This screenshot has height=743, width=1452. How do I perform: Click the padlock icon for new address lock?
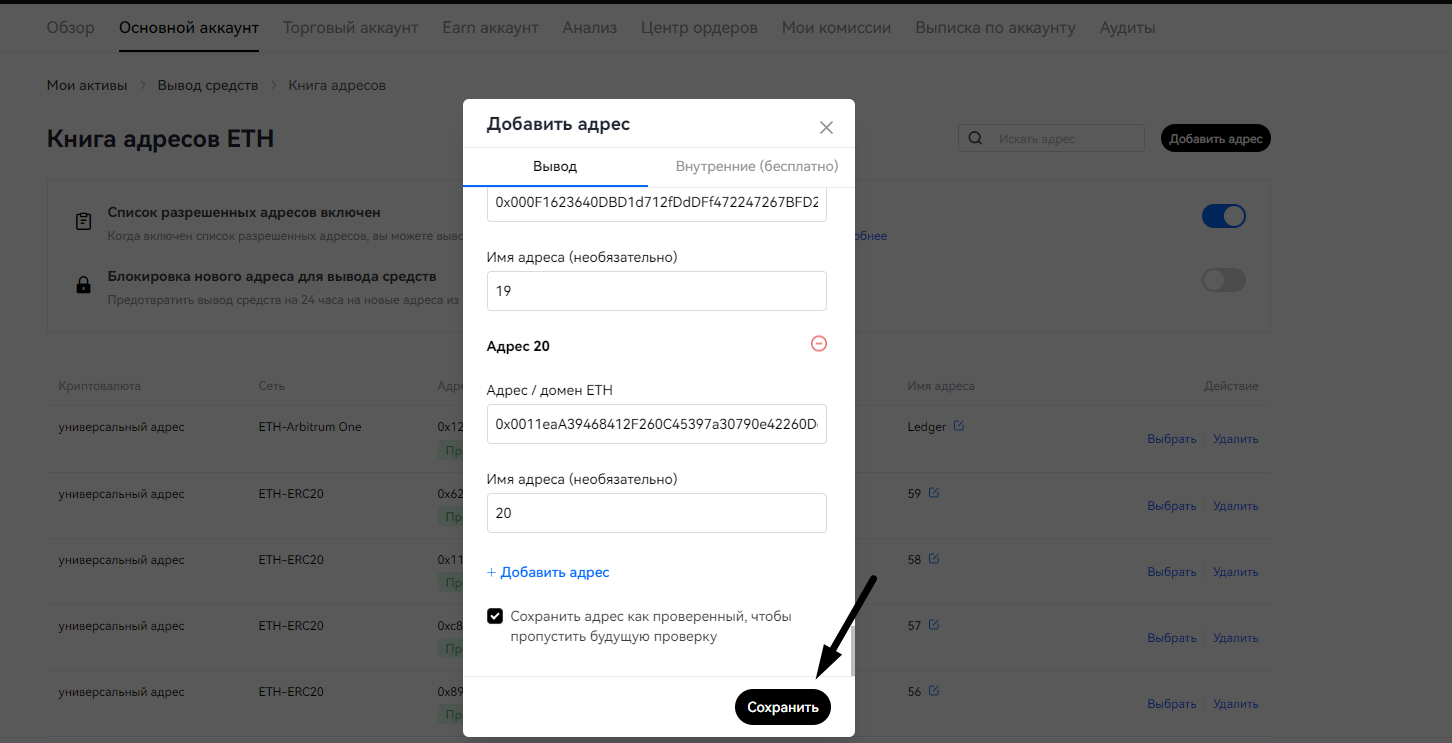click(x=84, y=285)
